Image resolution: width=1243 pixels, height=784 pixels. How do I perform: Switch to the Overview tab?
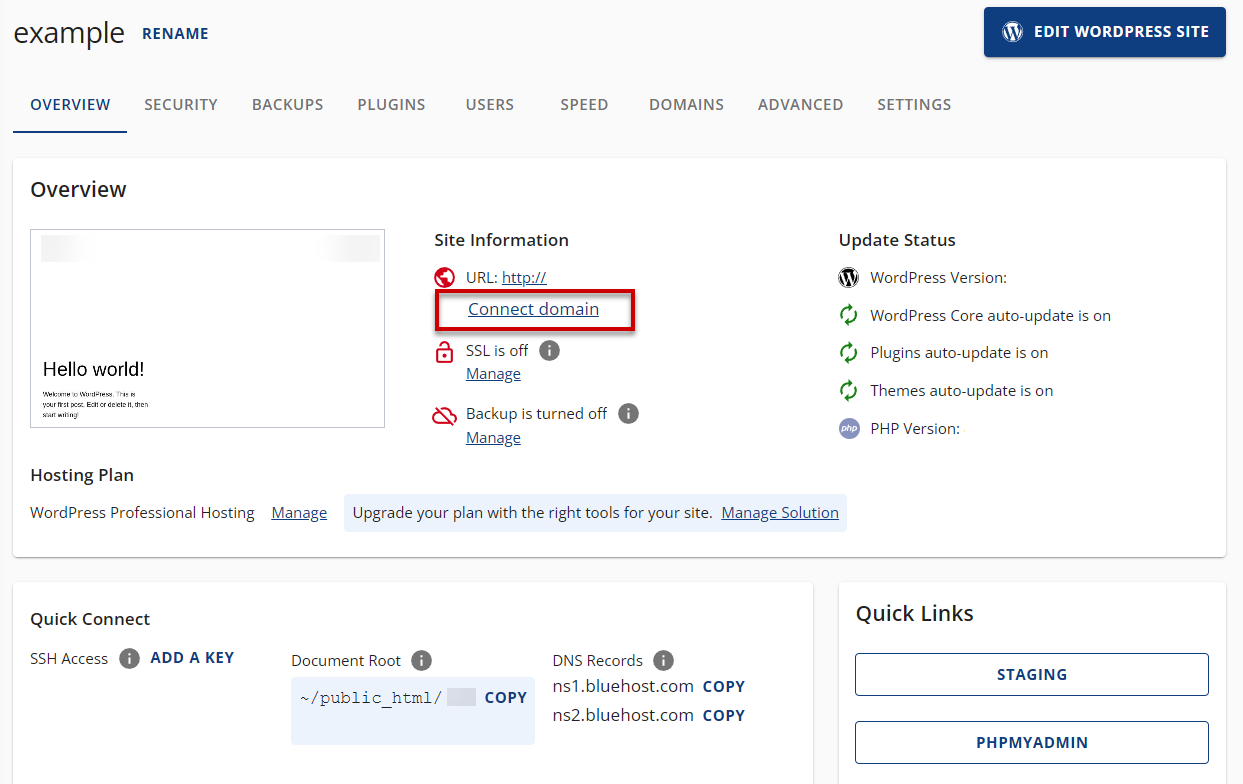pos(70,104)
